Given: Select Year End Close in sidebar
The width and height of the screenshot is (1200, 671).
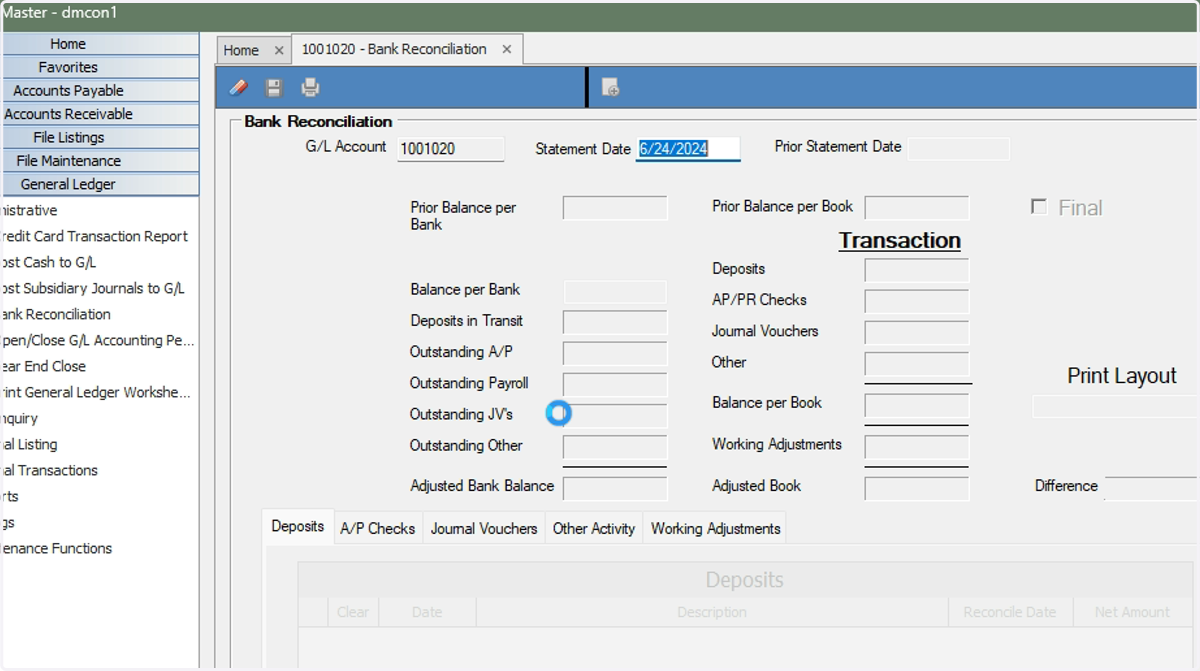Looking at the screenshot, I should click(44, 366).
